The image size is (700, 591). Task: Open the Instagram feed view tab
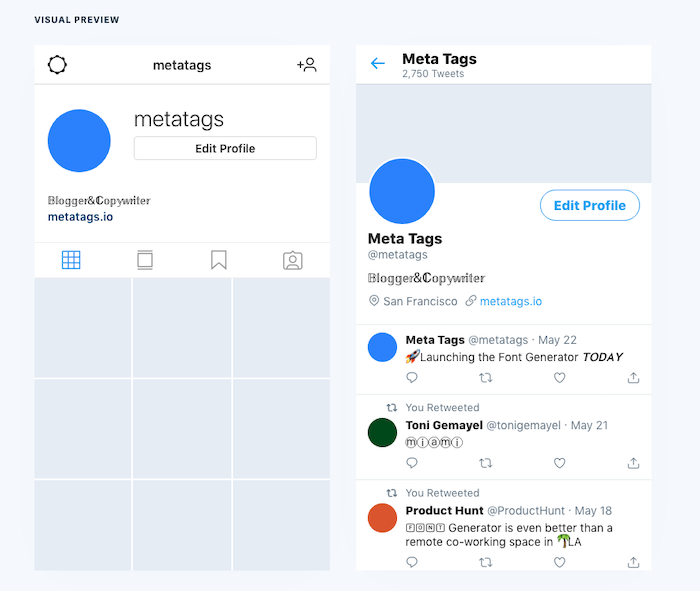click(x=145, y=261)
